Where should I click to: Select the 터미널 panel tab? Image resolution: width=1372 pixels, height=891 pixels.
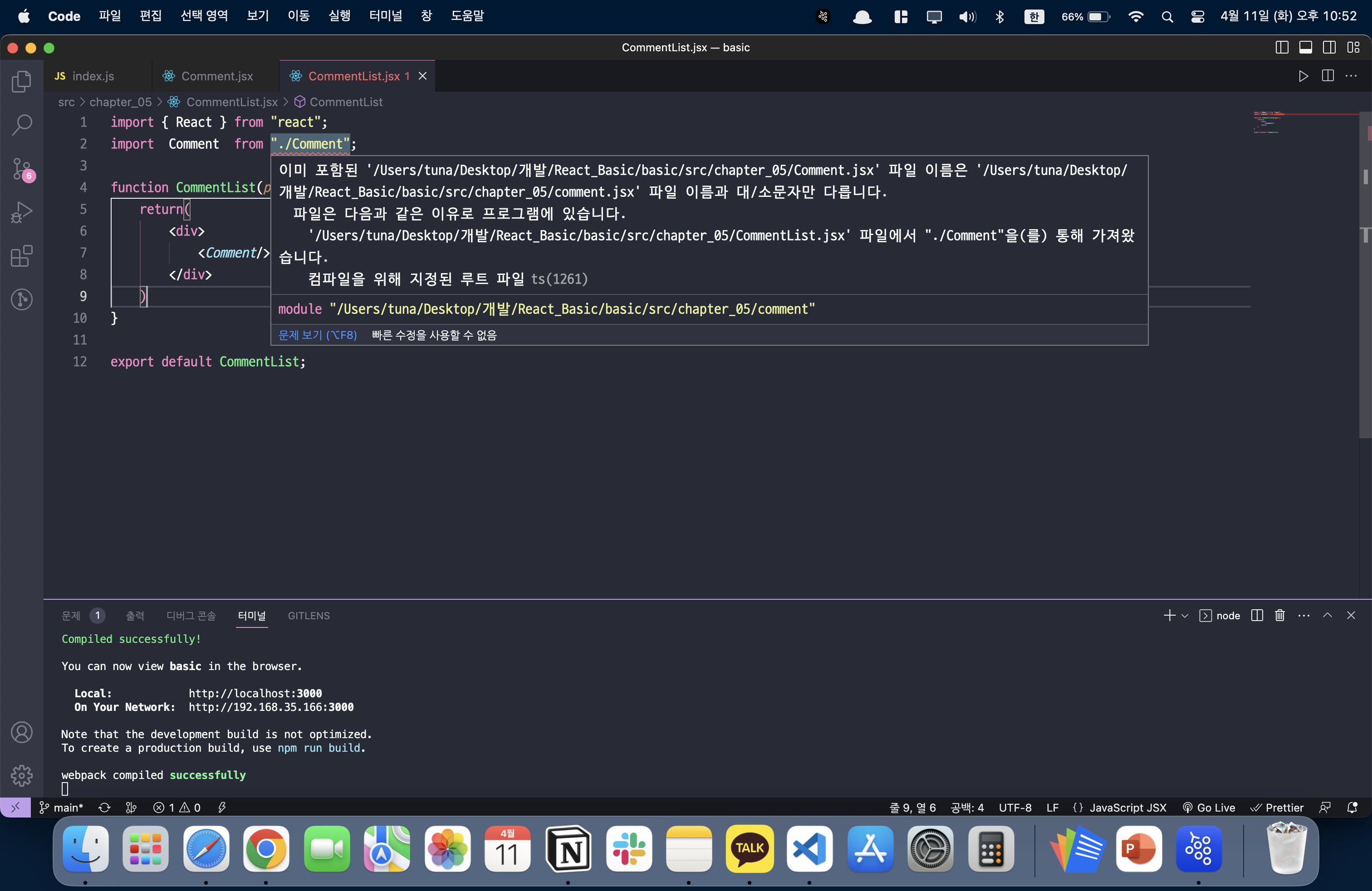(252, 616)
